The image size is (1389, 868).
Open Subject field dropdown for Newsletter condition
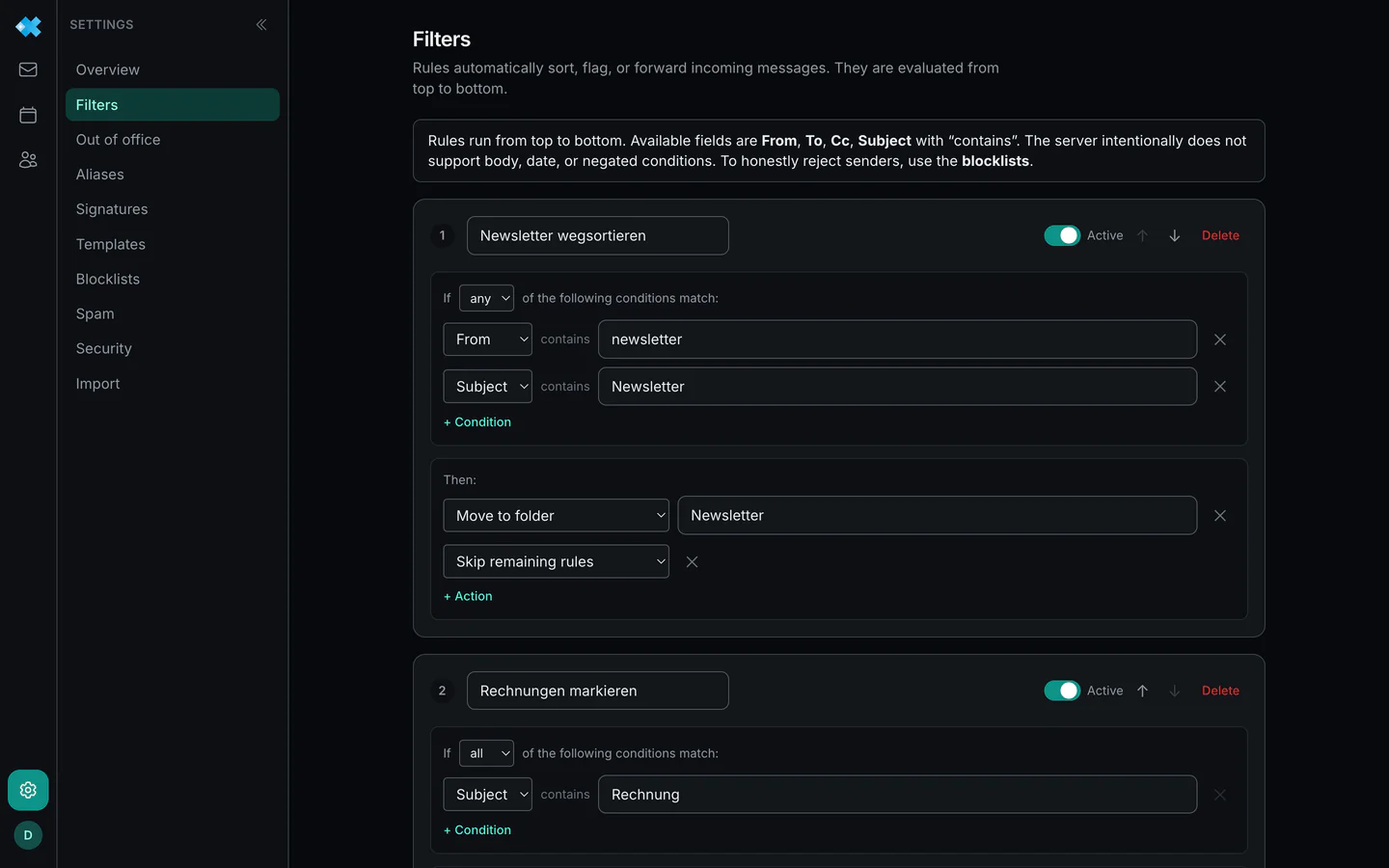point(487,387)
